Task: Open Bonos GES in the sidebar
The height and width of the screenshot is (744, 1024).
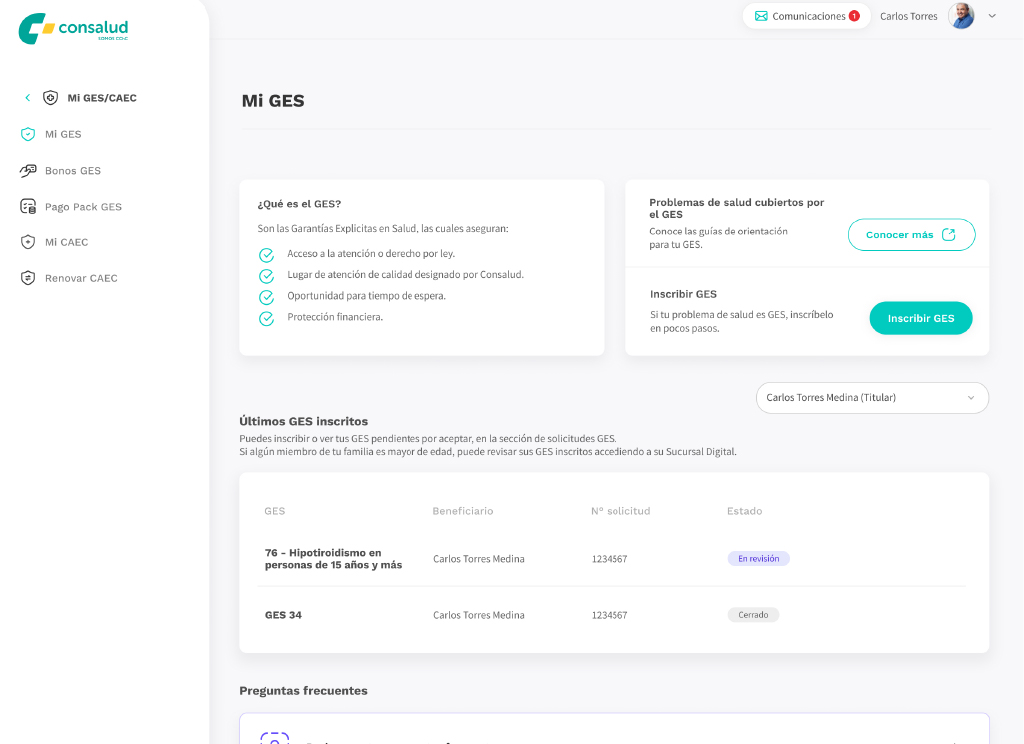Action: pyautogui.click(x=73, y=171)
